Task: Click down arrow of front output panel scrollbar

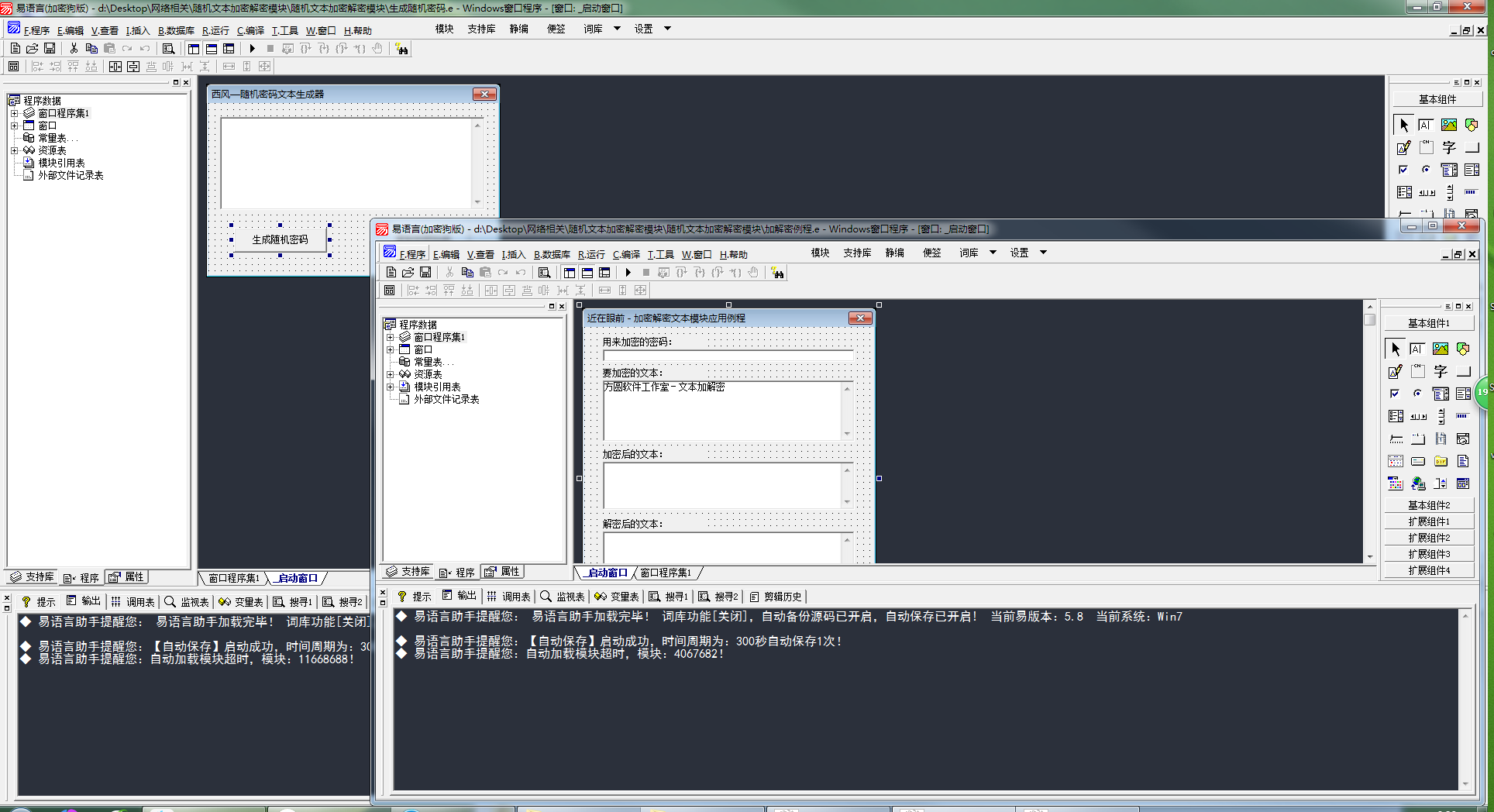Action: 1465,784
